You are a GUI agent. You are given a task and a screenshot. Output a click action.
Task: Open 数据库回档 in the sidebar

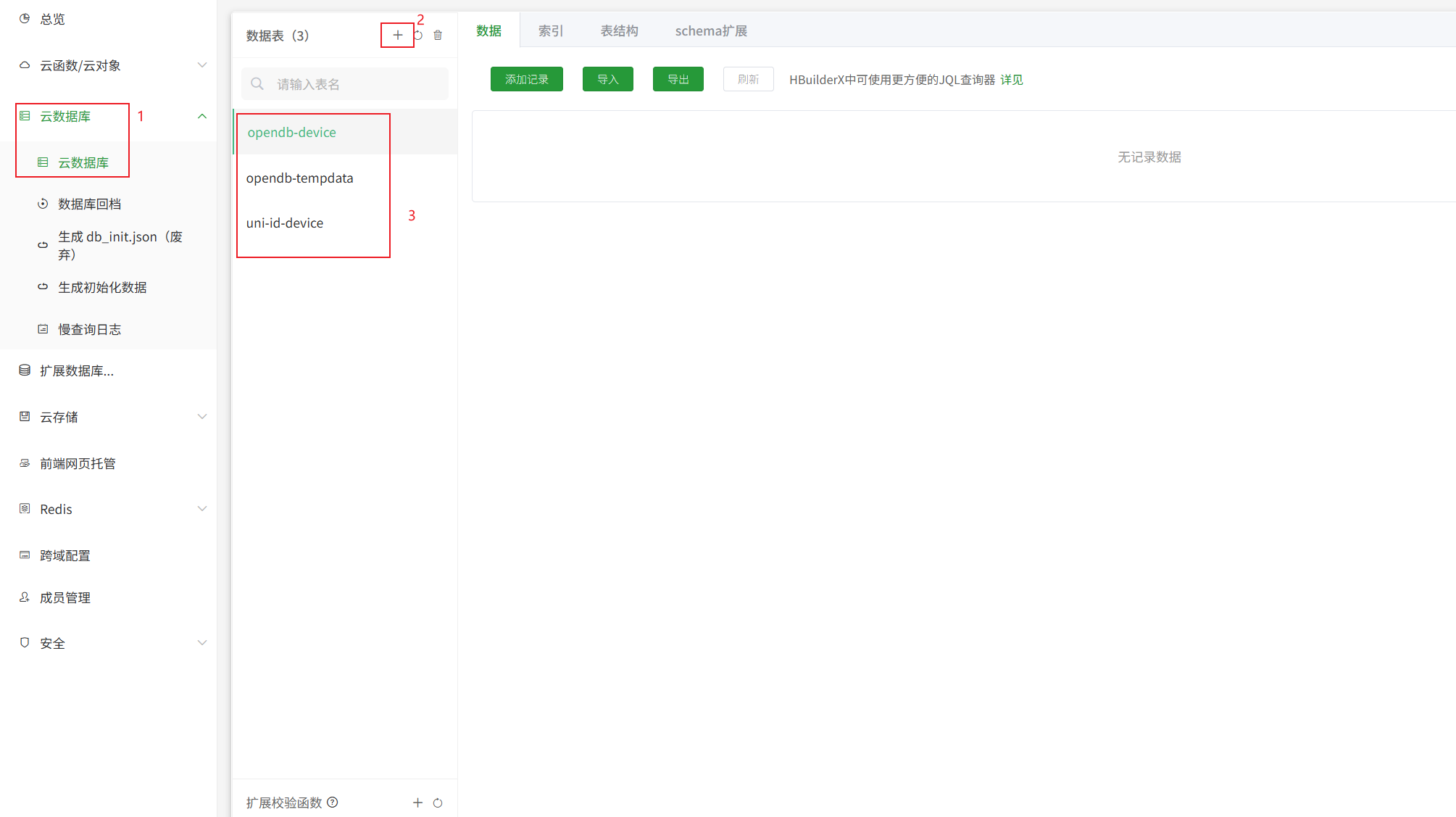pyautogui.click(x=90, y=204)
